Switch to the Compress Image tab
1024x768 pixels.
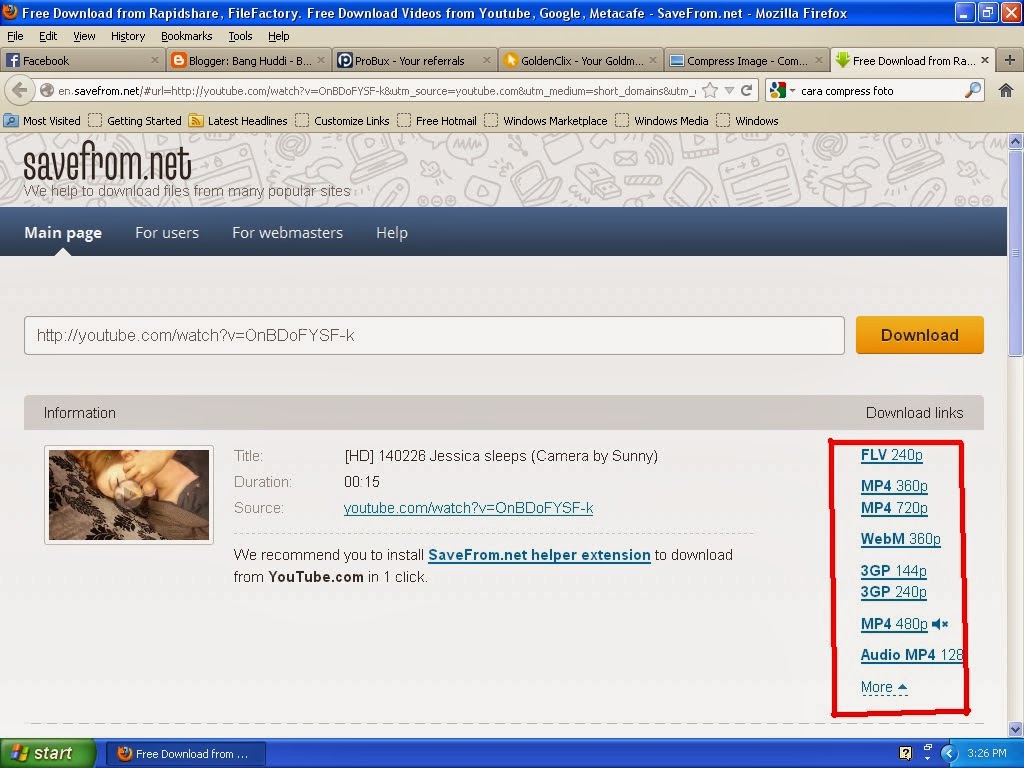point(746,61)
